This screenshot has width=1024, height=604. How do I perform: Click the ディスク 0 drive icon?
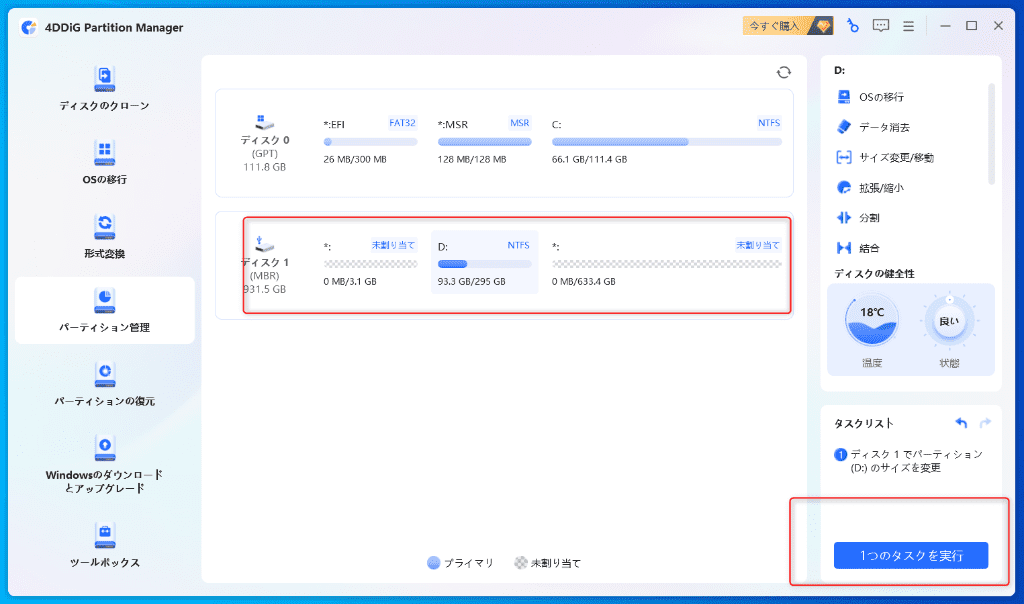pos(264,121)
